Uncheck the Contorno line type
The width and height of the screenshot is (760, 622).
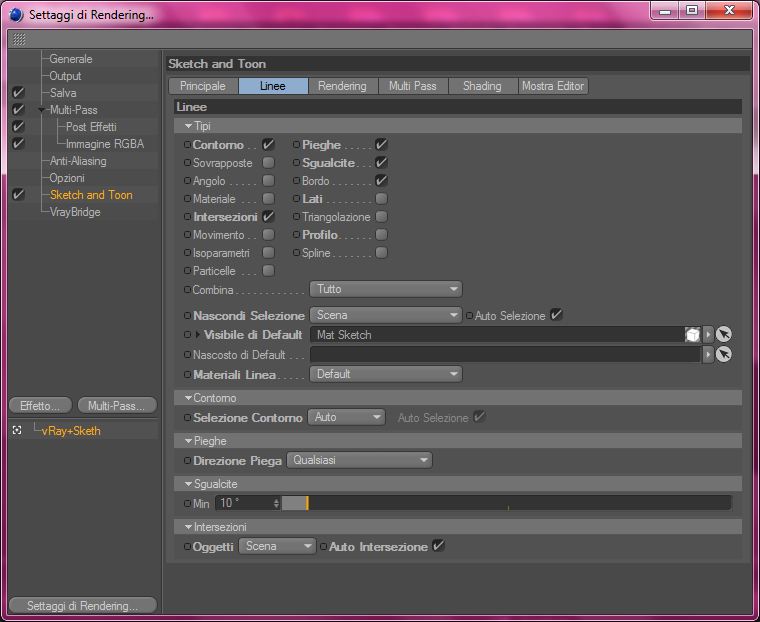(x=268, y=144)
